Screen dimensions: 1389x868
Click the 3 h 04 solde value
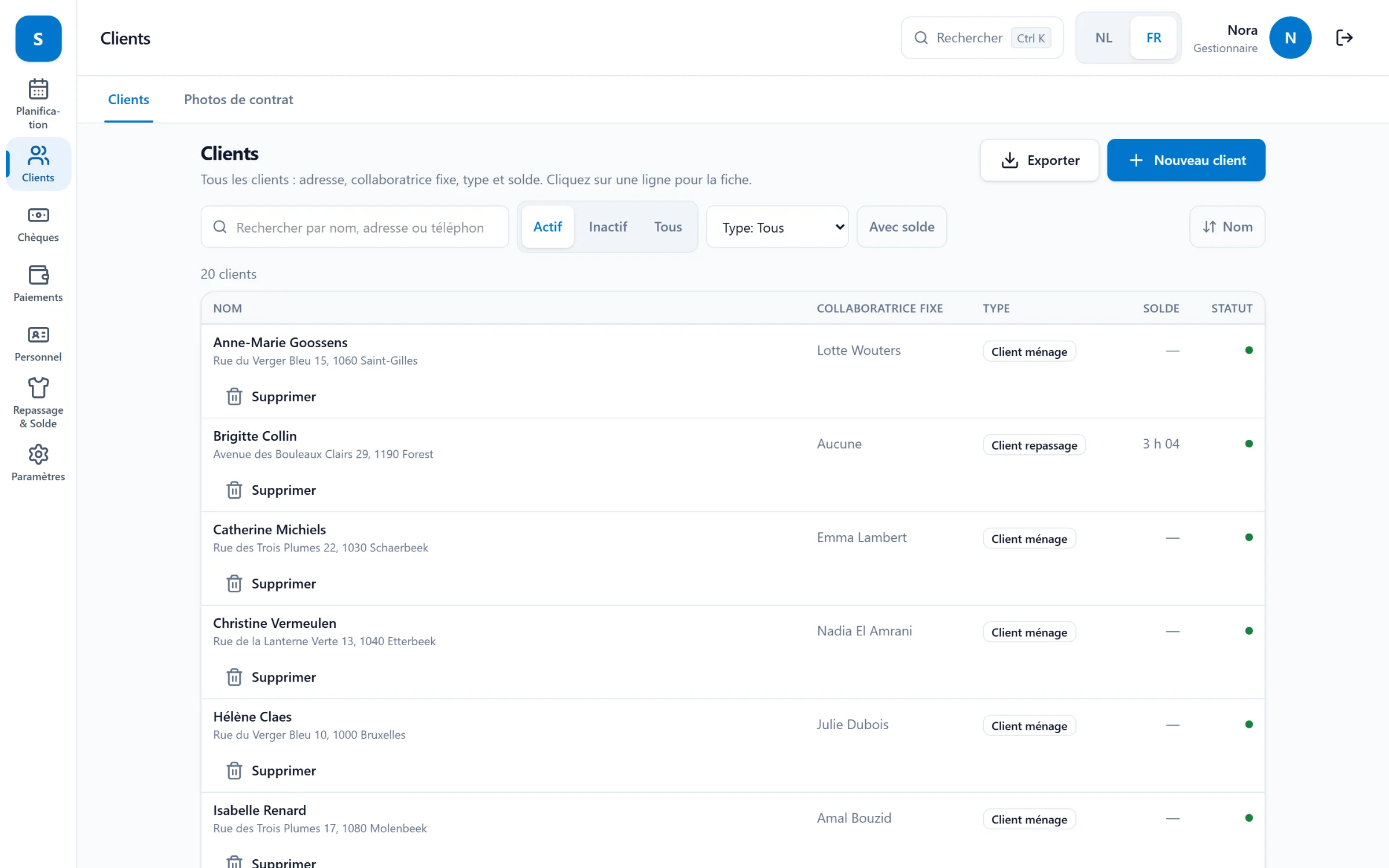[1160, 444]
